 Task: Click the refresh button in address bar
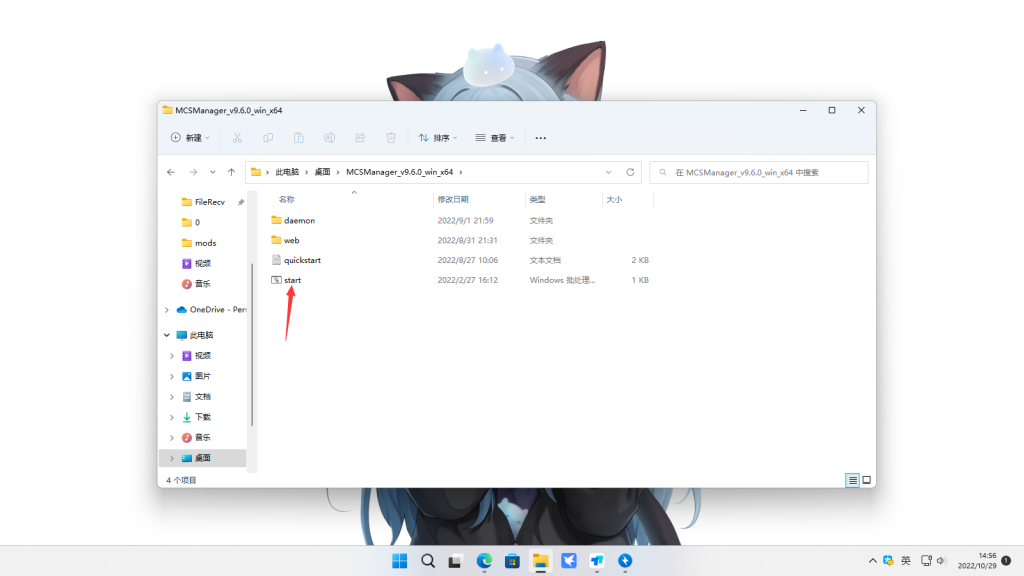click(630, 172)
